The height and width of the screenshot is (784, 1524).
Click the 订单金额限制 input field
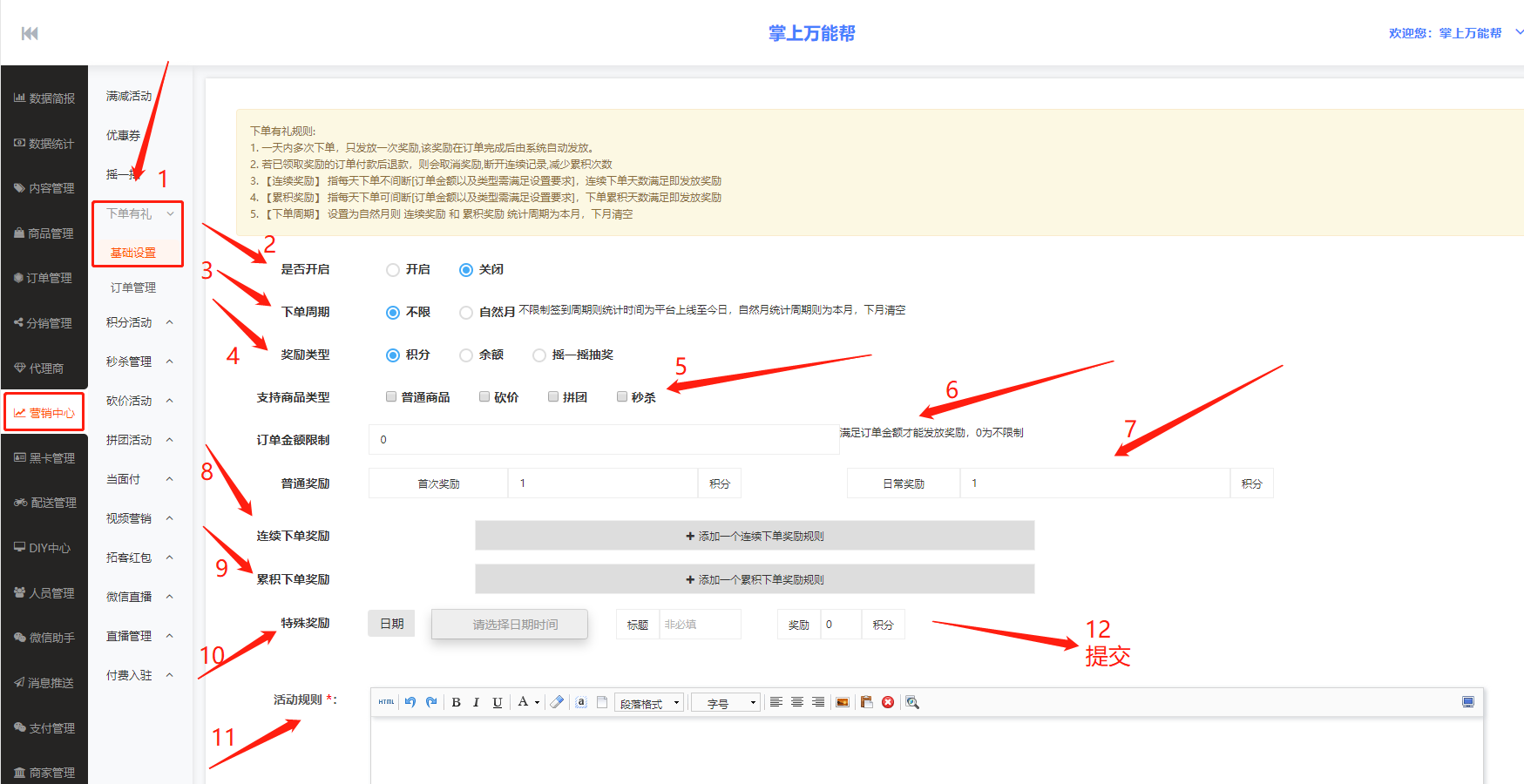pos(603,440)
